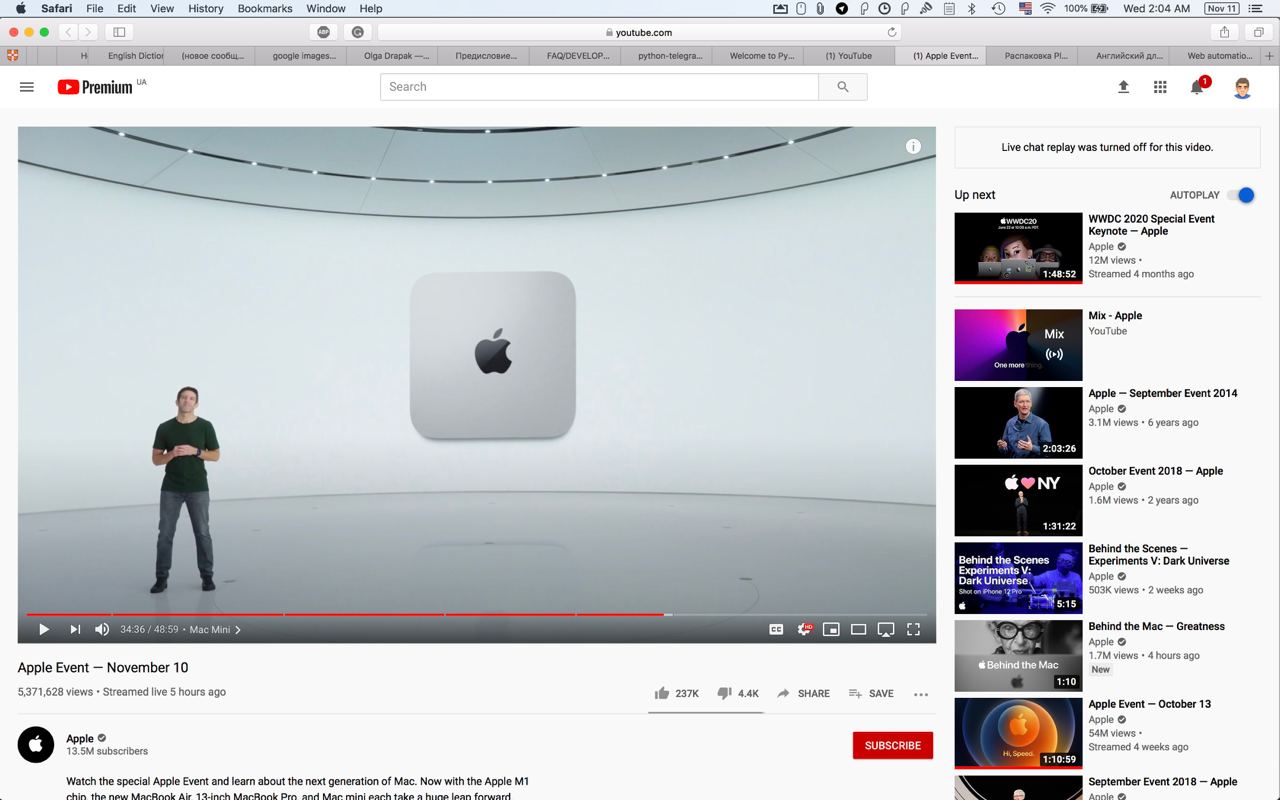This screenshot has height=800, width=1280.
Task: Open Behind the Mac Greatness thumbnail
Action: click(1018, 656)
